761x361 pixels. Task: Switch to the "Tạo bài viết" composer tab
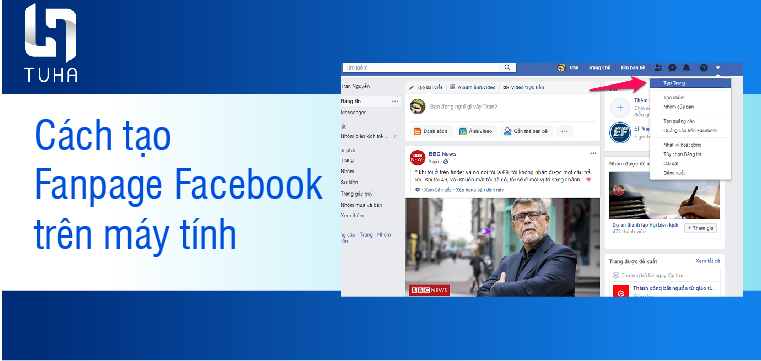(x=426, y=87)
